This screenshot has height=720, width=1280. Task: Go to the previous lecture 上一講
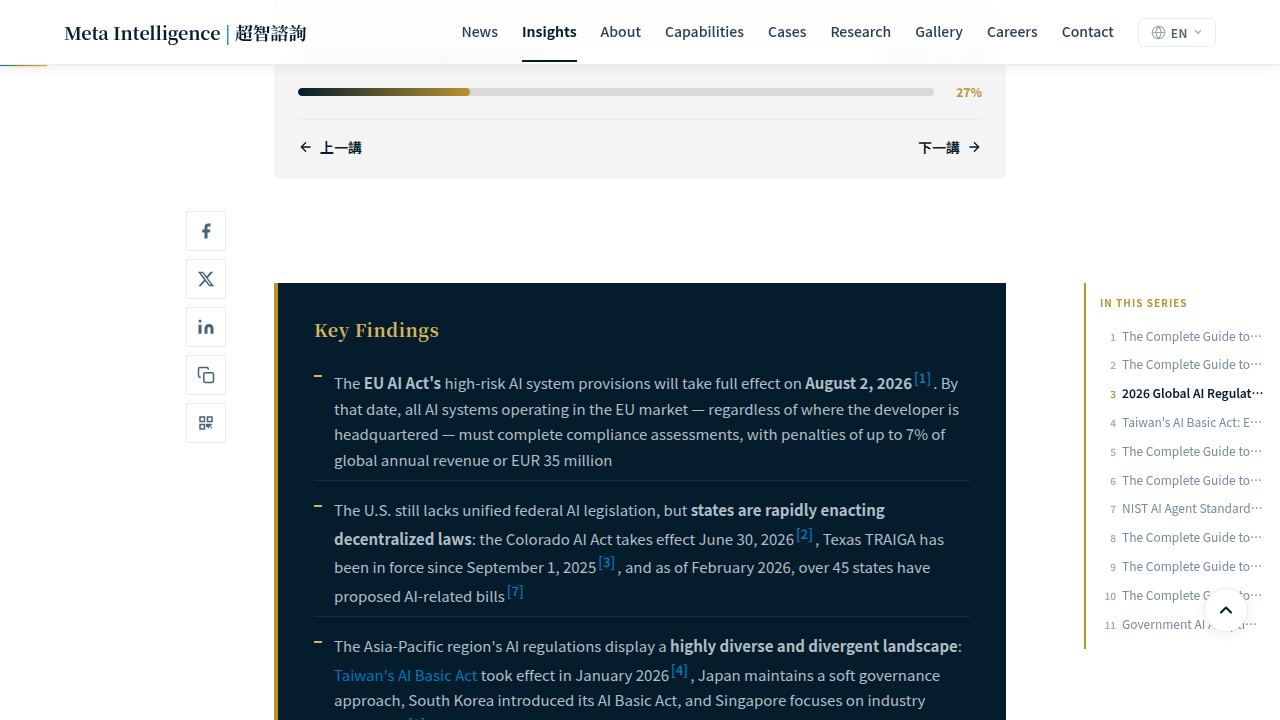(x=331, y=148)
